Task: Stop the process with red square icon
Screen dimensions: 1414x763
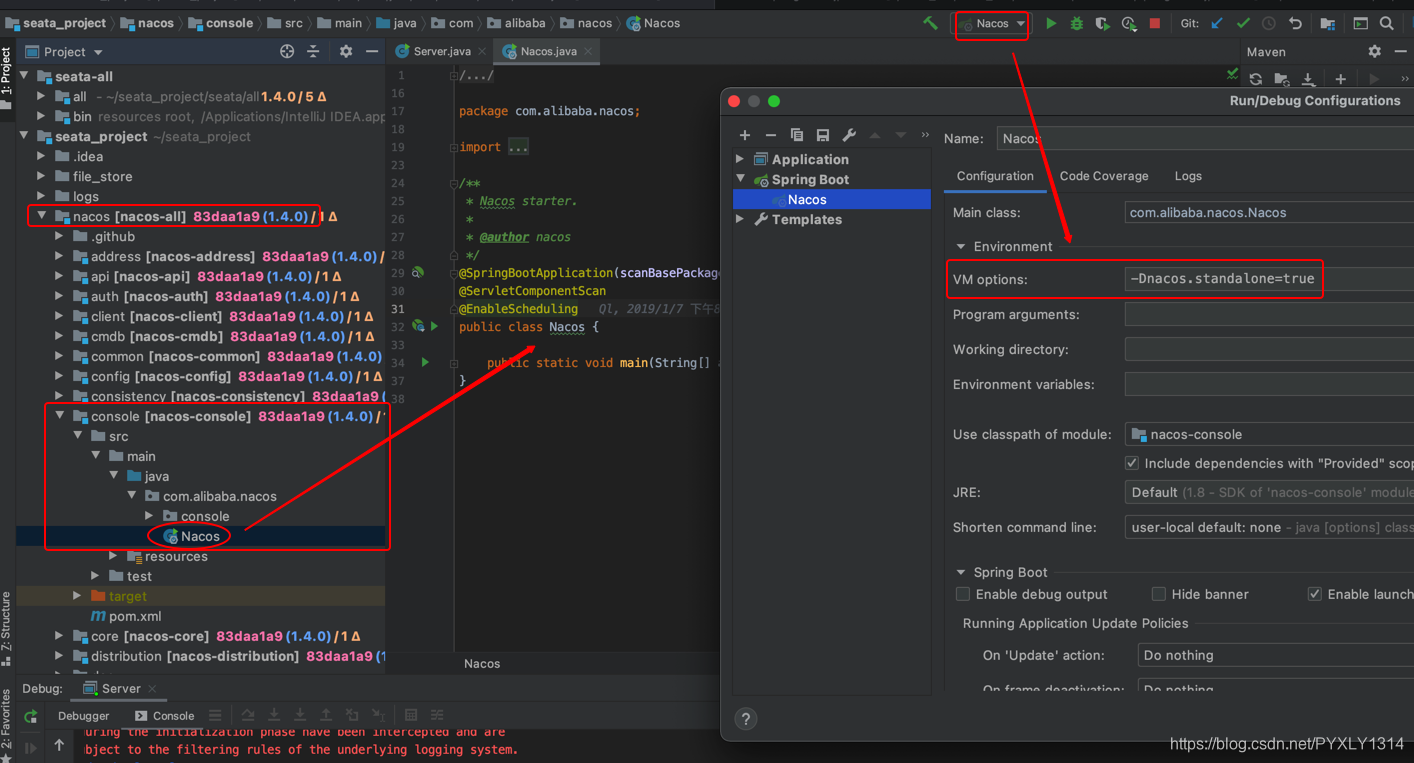Action: (x=1155, y=23)
